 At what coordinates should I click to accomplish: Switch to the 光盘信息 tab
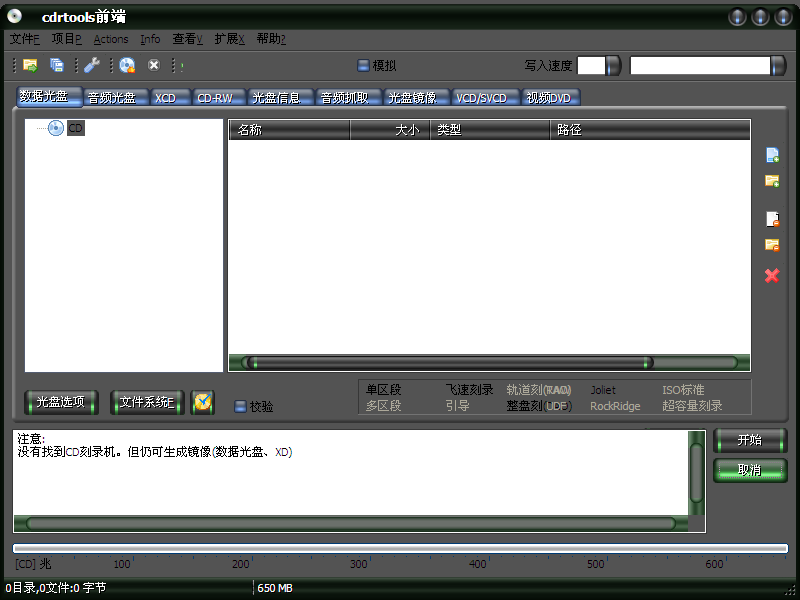click(281, 97)
